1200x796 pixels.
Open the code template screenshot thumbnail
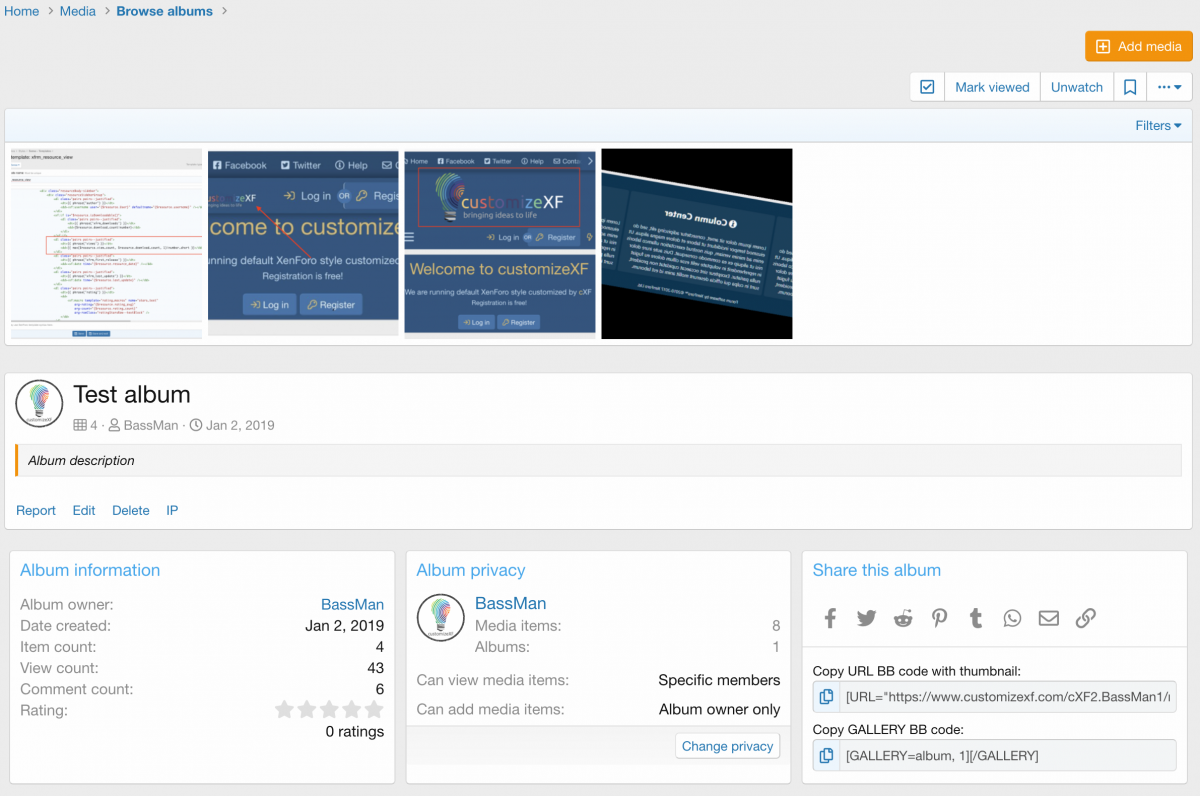tap(106, 244)
